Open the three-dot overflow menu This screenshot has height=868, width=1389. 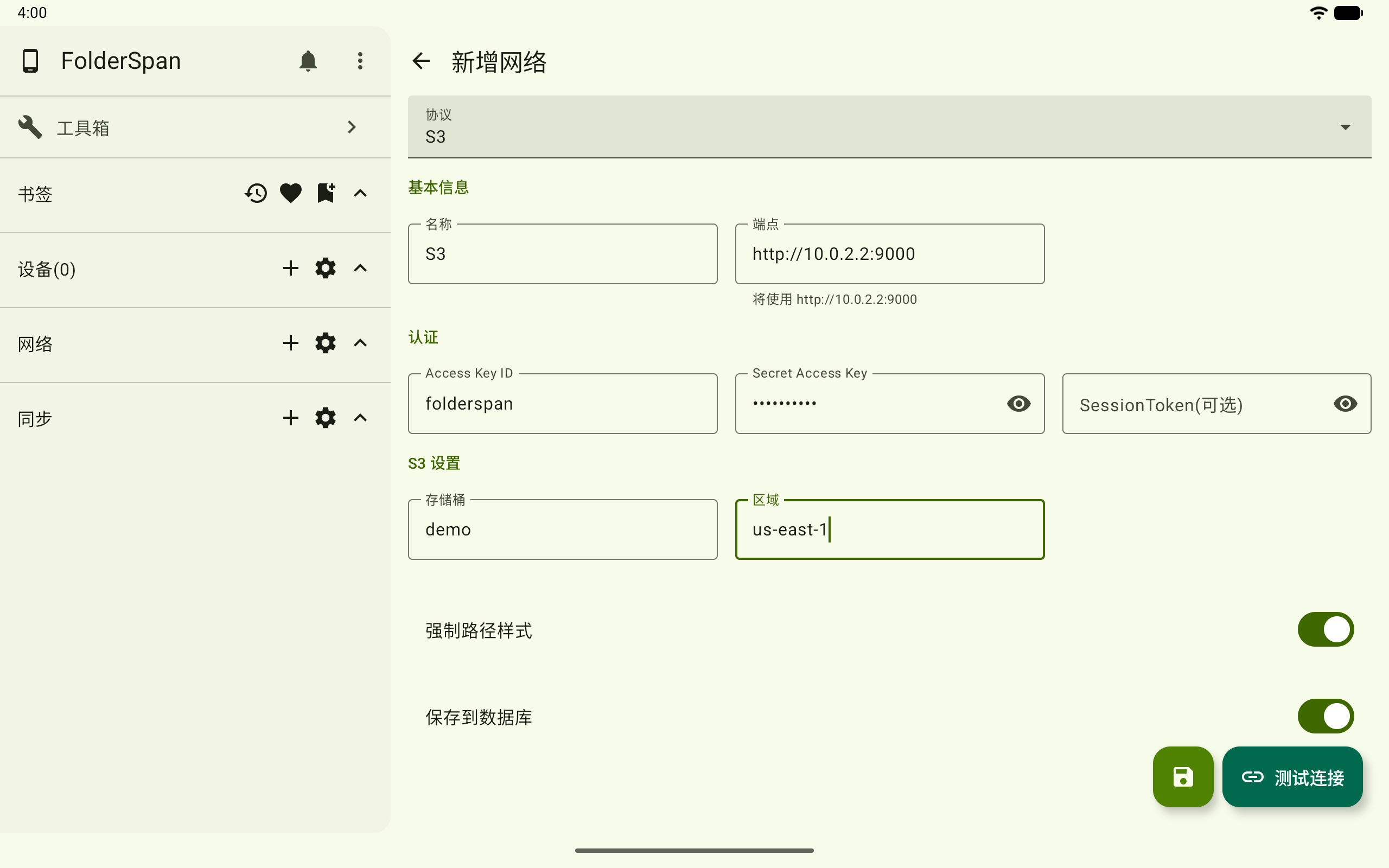tap(360, 61)
